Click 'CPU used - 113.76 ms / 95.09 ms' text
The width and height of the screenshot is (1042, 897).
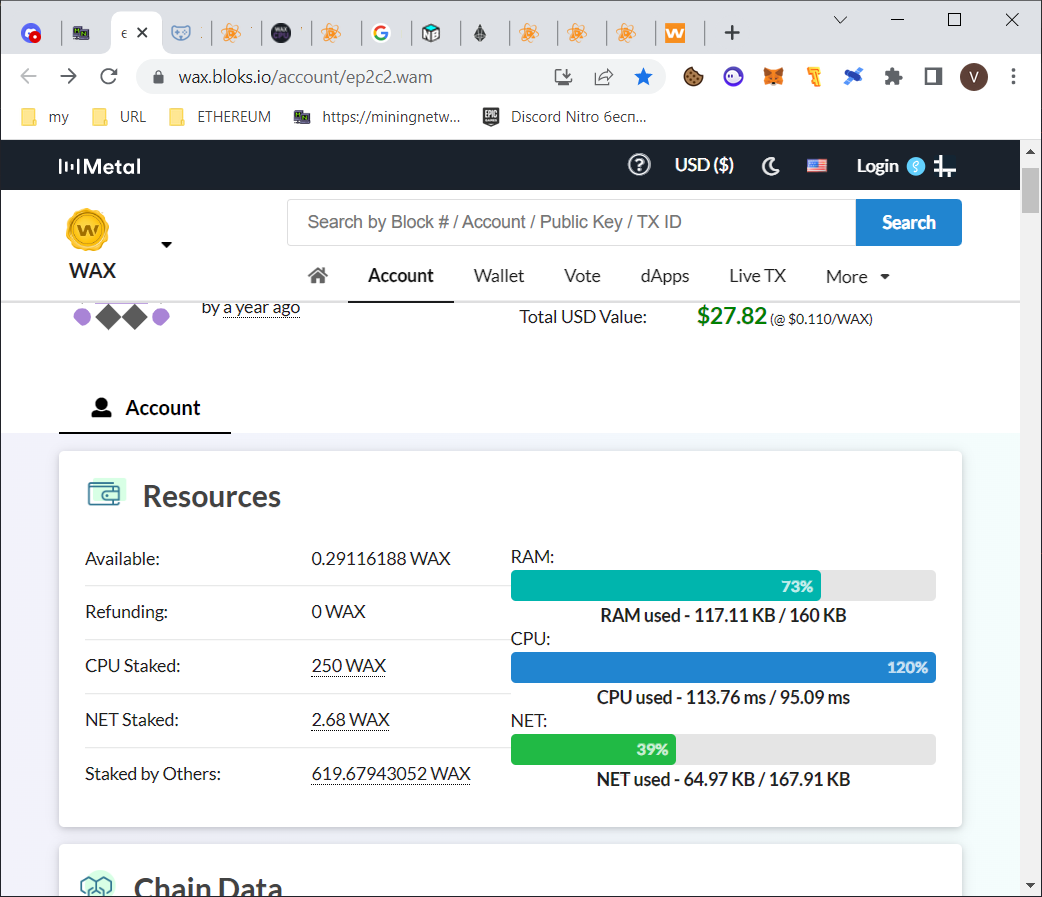tap(723, 697)
